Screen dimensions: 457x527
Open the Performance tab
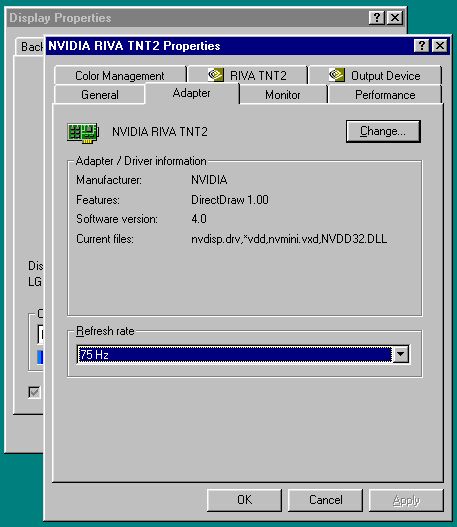385,94
